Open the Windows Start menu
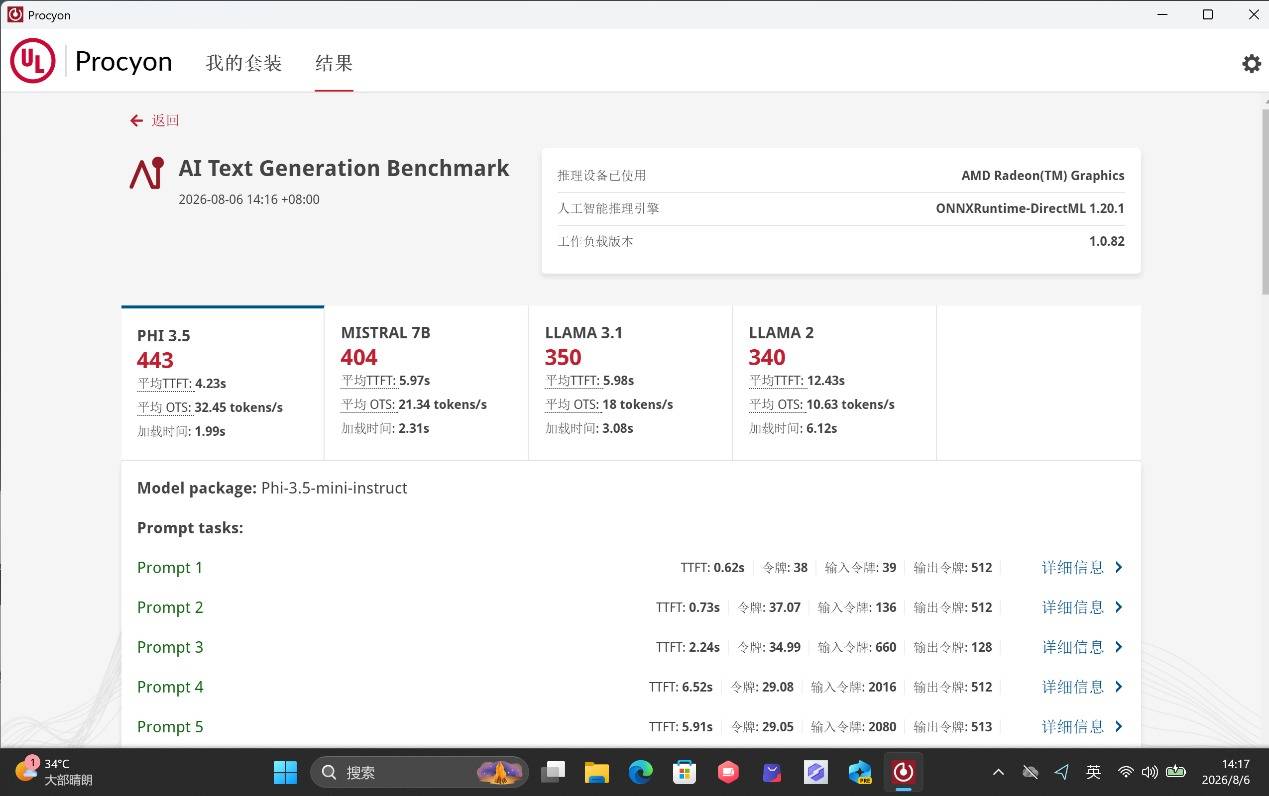This screenshot has height=796, width=1269. pyautogui.click(x=285, y=772)
